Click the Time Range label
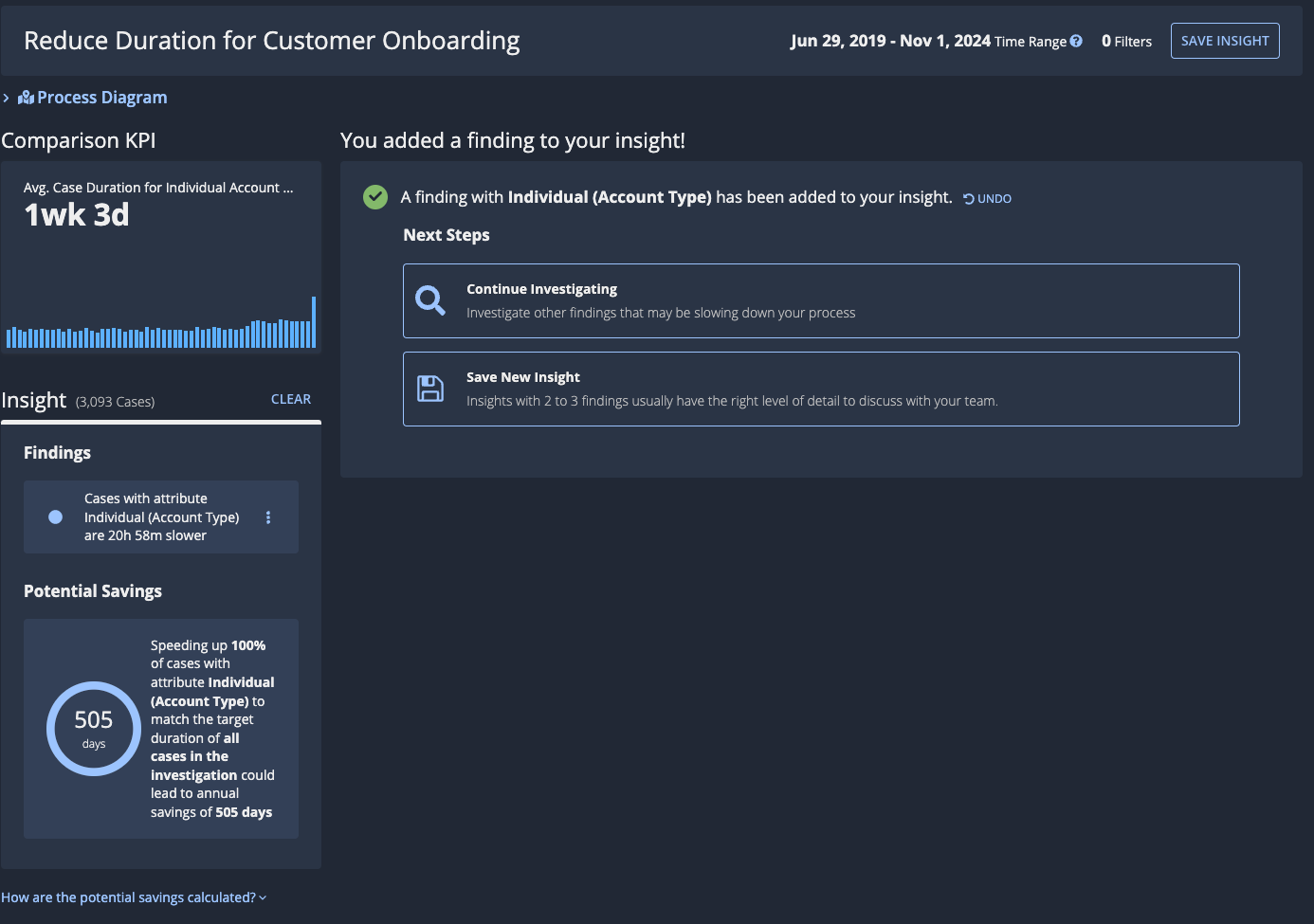 coord(1031,42)
